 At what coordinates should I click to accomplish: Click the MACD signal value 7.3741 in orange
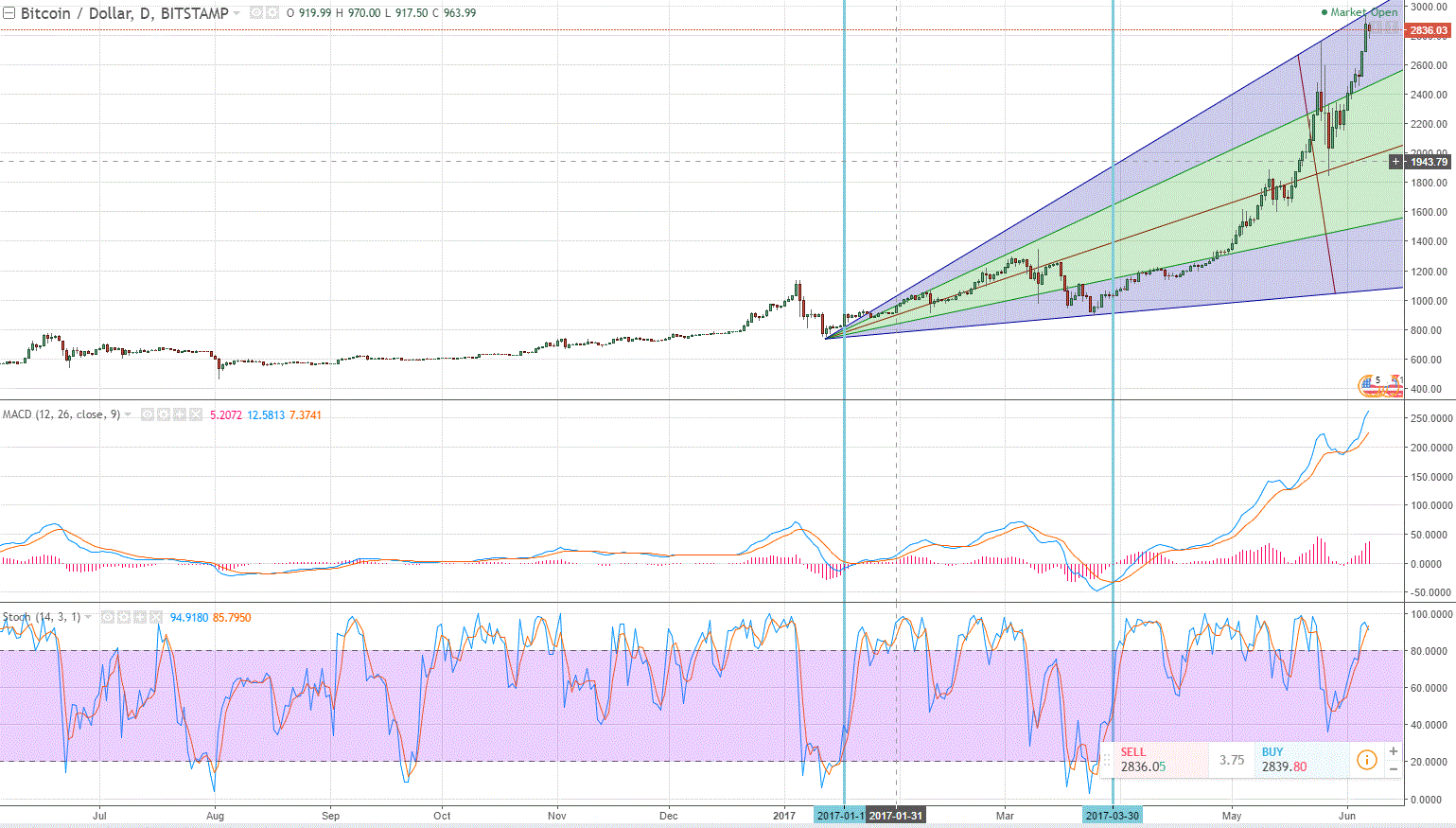(x=305, y=414)
